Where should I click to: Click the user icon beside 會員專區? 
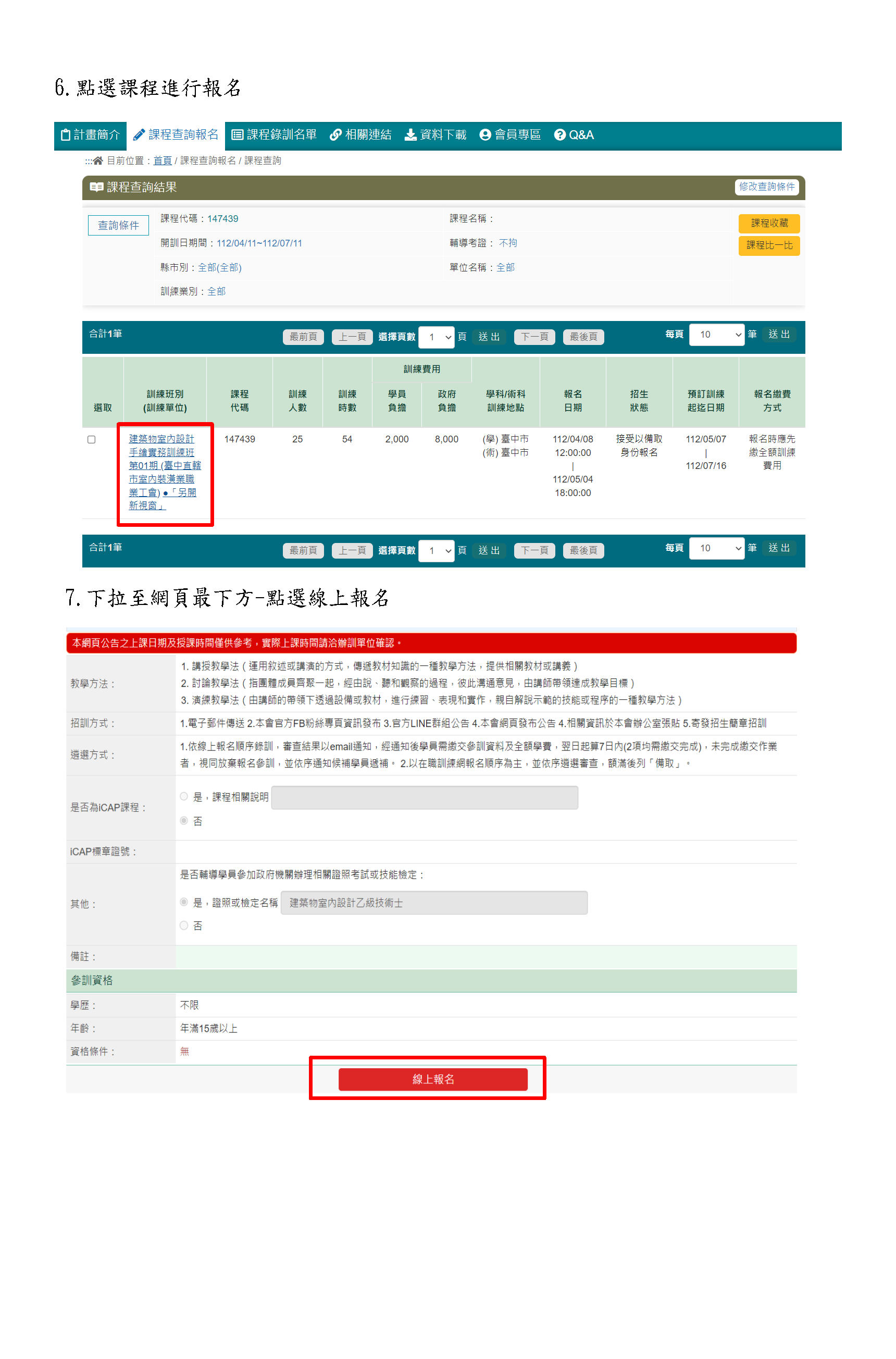click(485, 135)
